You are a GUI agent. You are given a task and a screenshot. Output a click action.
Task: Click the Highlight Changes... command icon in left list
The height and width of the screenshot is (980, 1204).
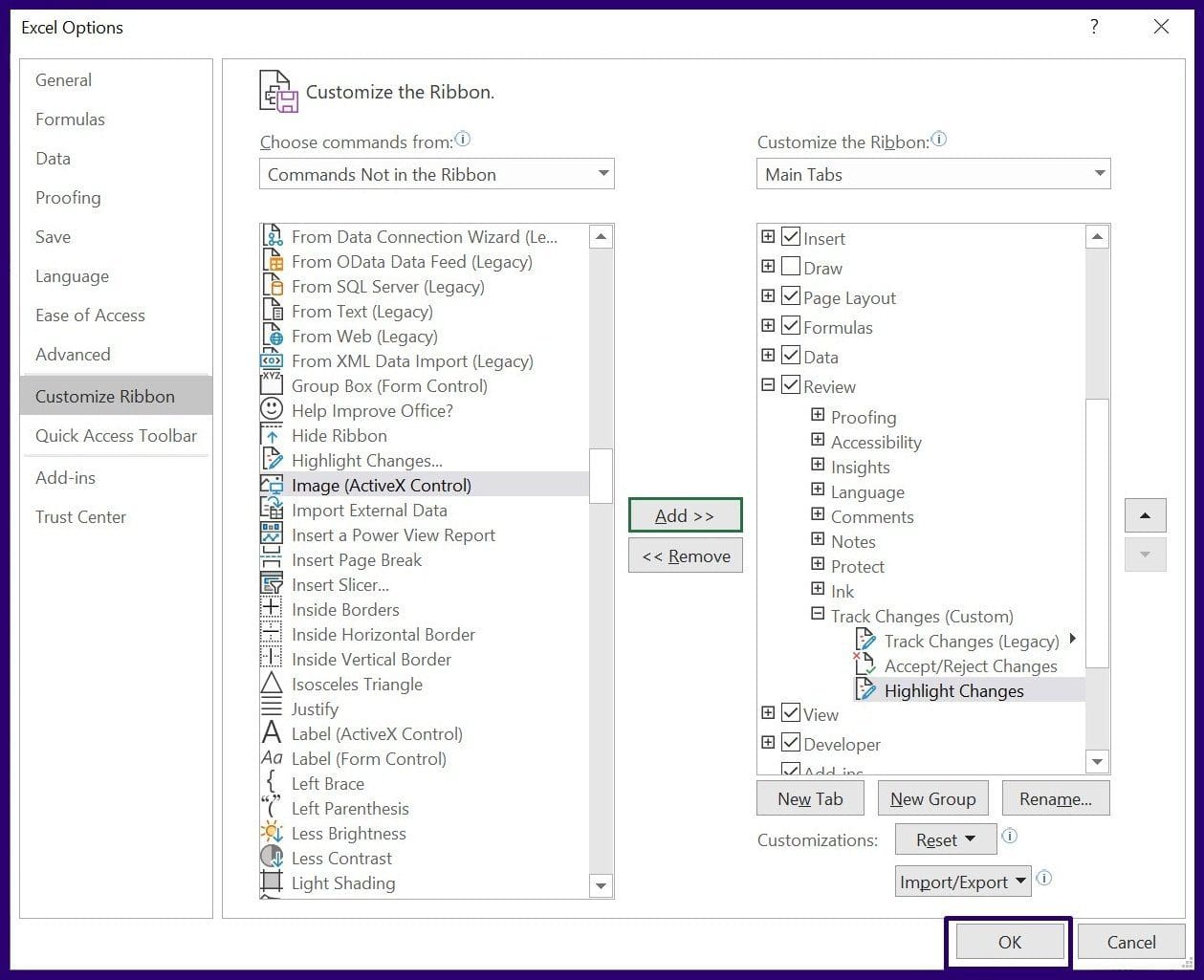click(x=272, y=461)
